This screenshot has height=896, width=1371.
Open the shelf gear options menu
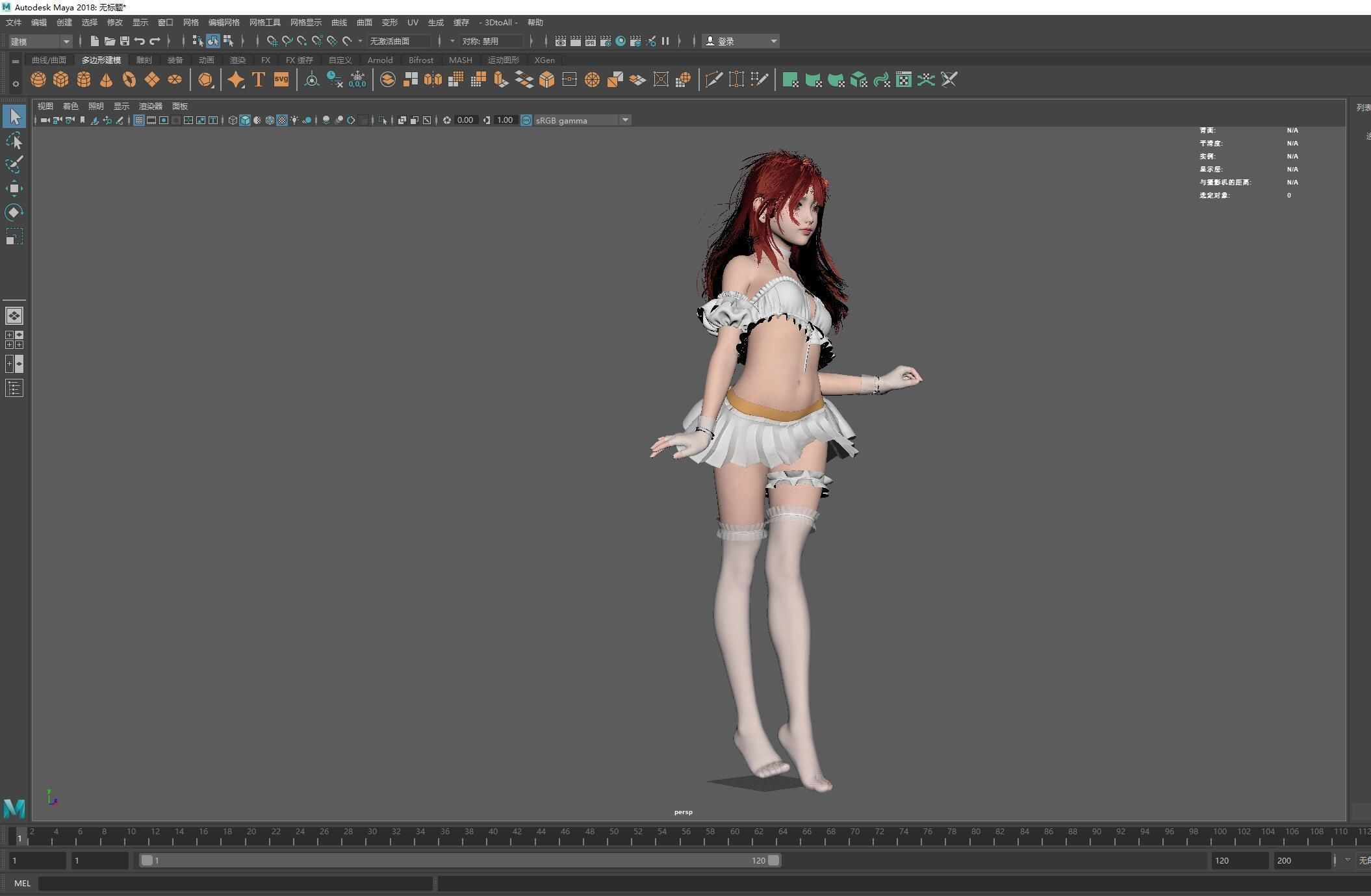pyautogui.click(x=16, y=84)
